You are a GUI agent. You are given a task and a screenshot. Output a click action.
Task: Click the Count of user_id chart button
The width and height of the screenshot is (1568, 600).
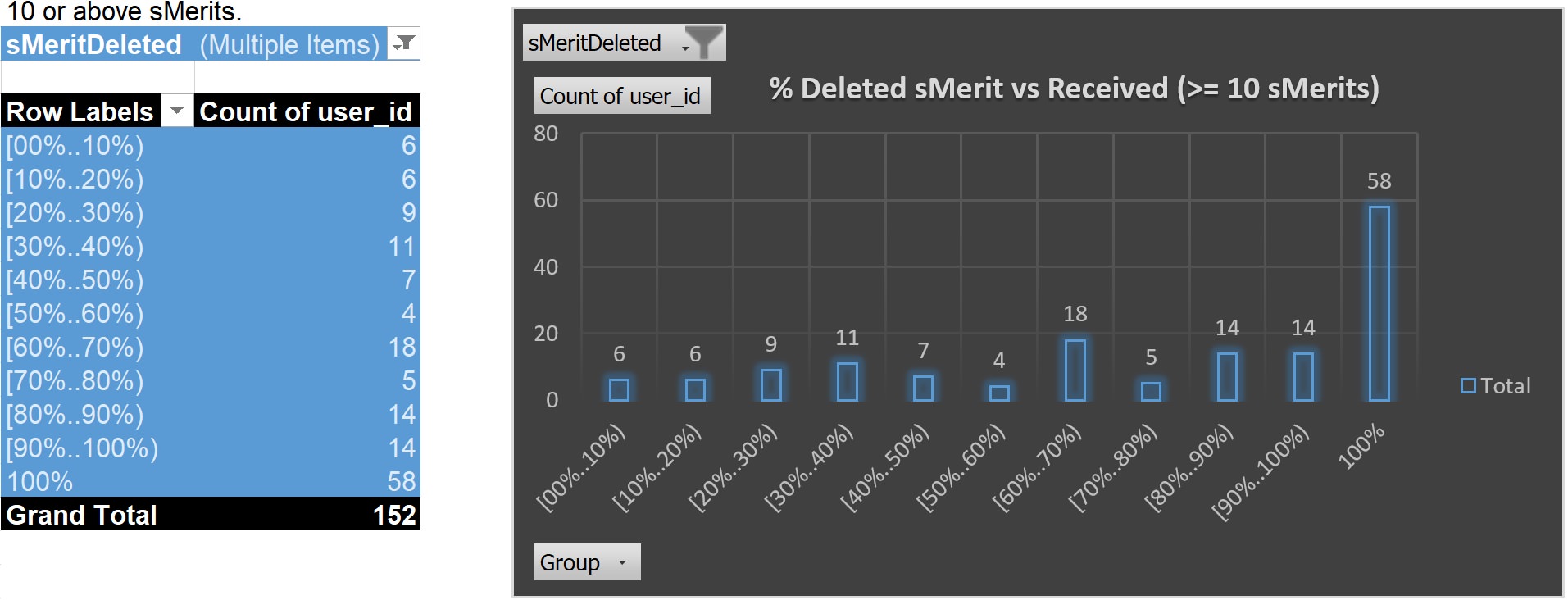point(621,96)
